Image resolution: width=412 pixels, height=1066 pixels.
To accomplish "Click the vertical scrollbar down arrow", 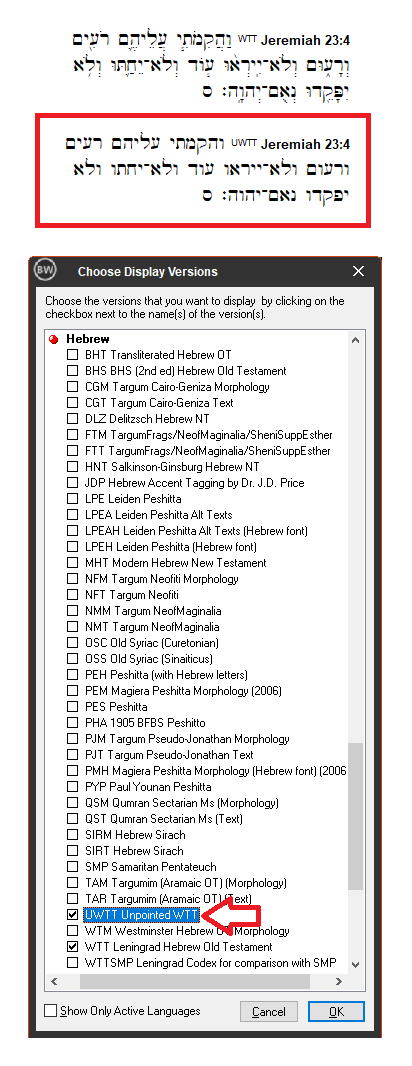I will tap(356, 964).
